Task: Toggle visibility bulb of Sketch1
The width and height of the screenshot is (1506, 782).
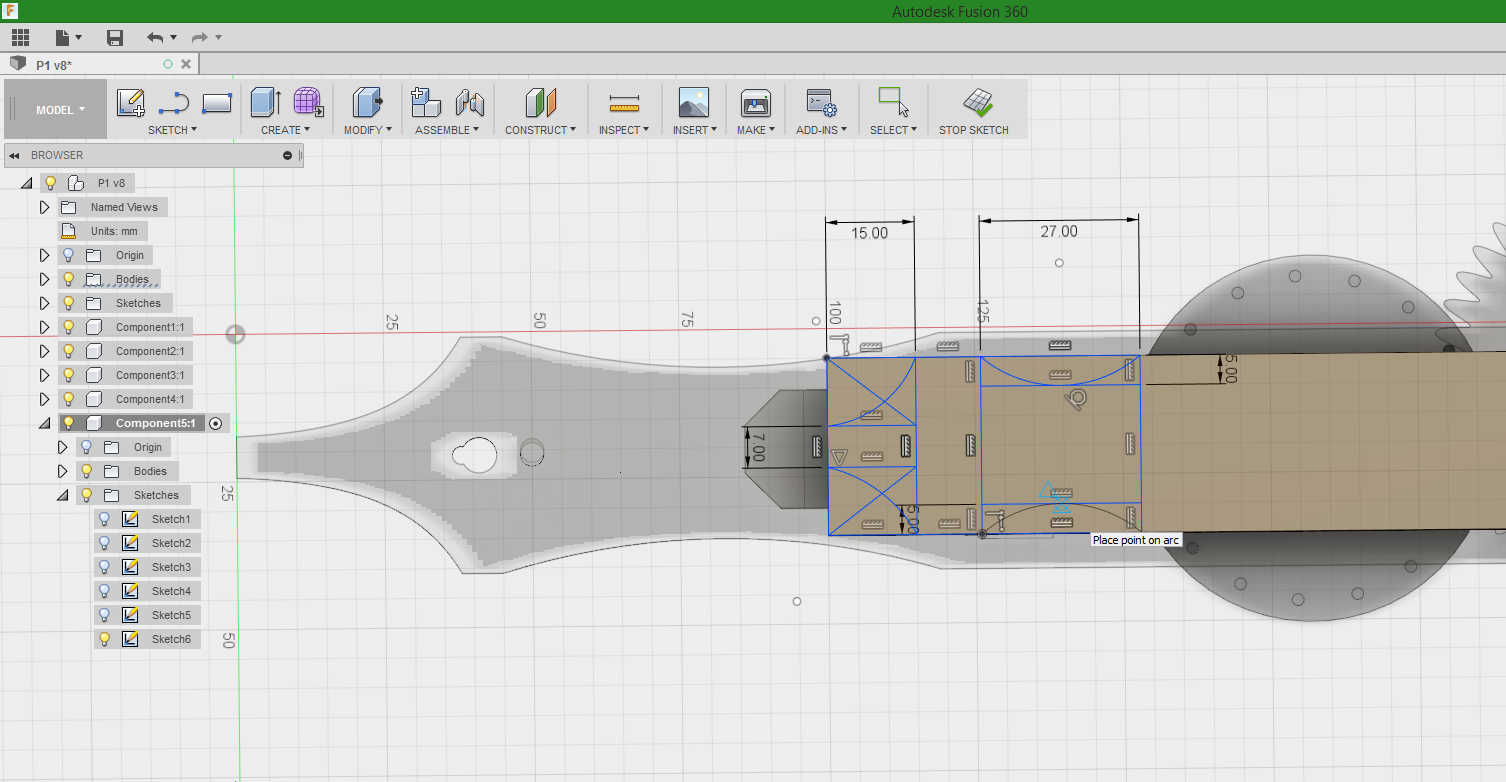Action: pos(104,519)
